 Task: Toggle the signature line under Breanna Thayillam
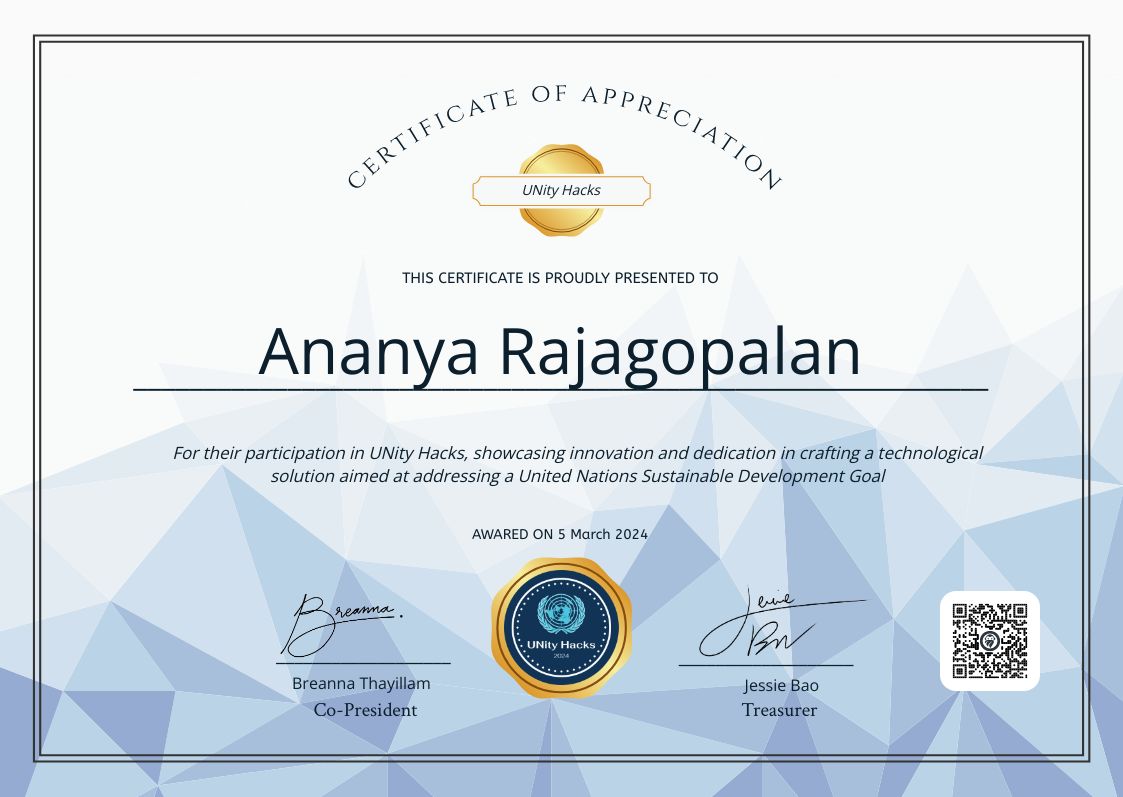tap(361, 662)
